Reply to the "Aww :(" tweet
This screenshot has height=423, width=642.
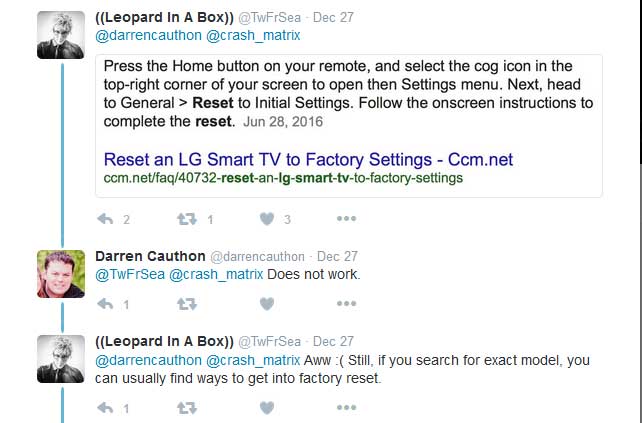(105, 408)
